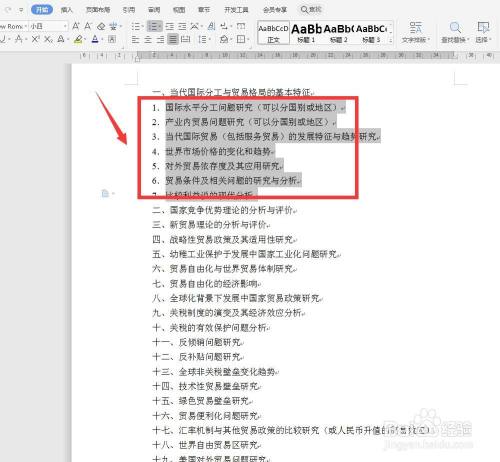This screenshot has height=462, width=500.
Task: Apply the 正文 style
Action: (273, 33)
